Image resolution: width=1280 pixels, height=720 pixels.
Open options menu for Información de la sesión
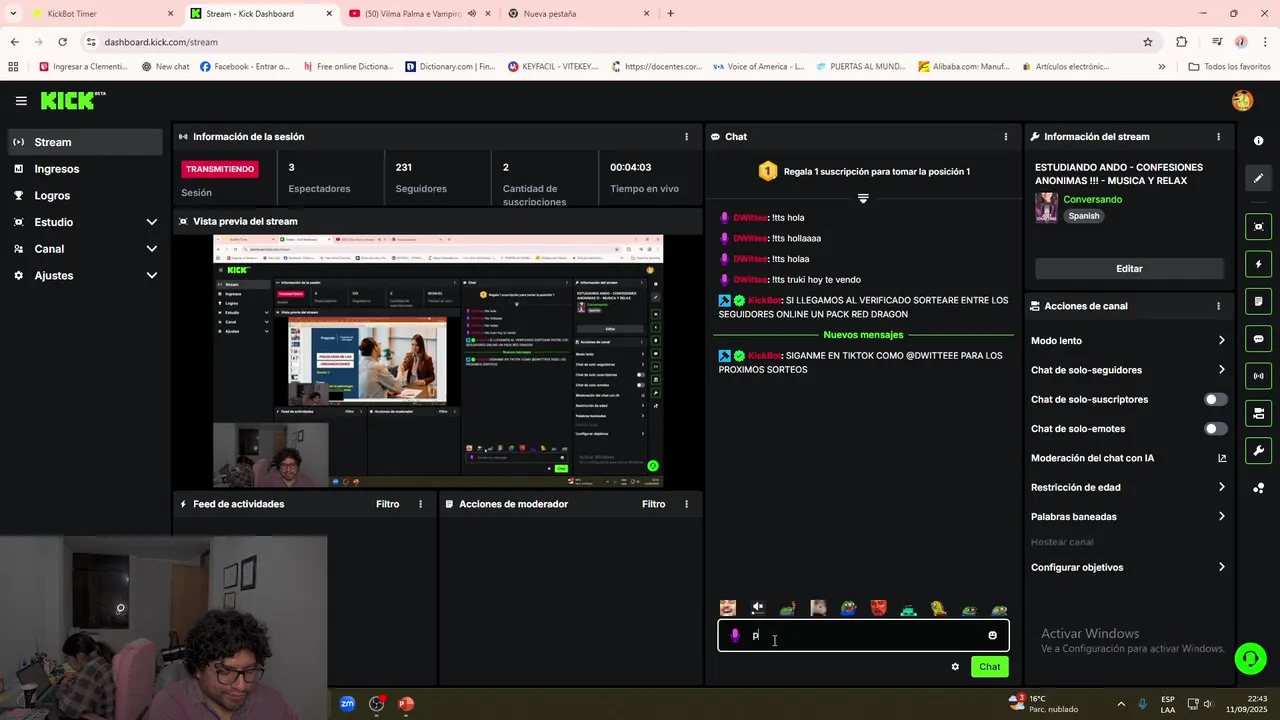pos(686,137)
